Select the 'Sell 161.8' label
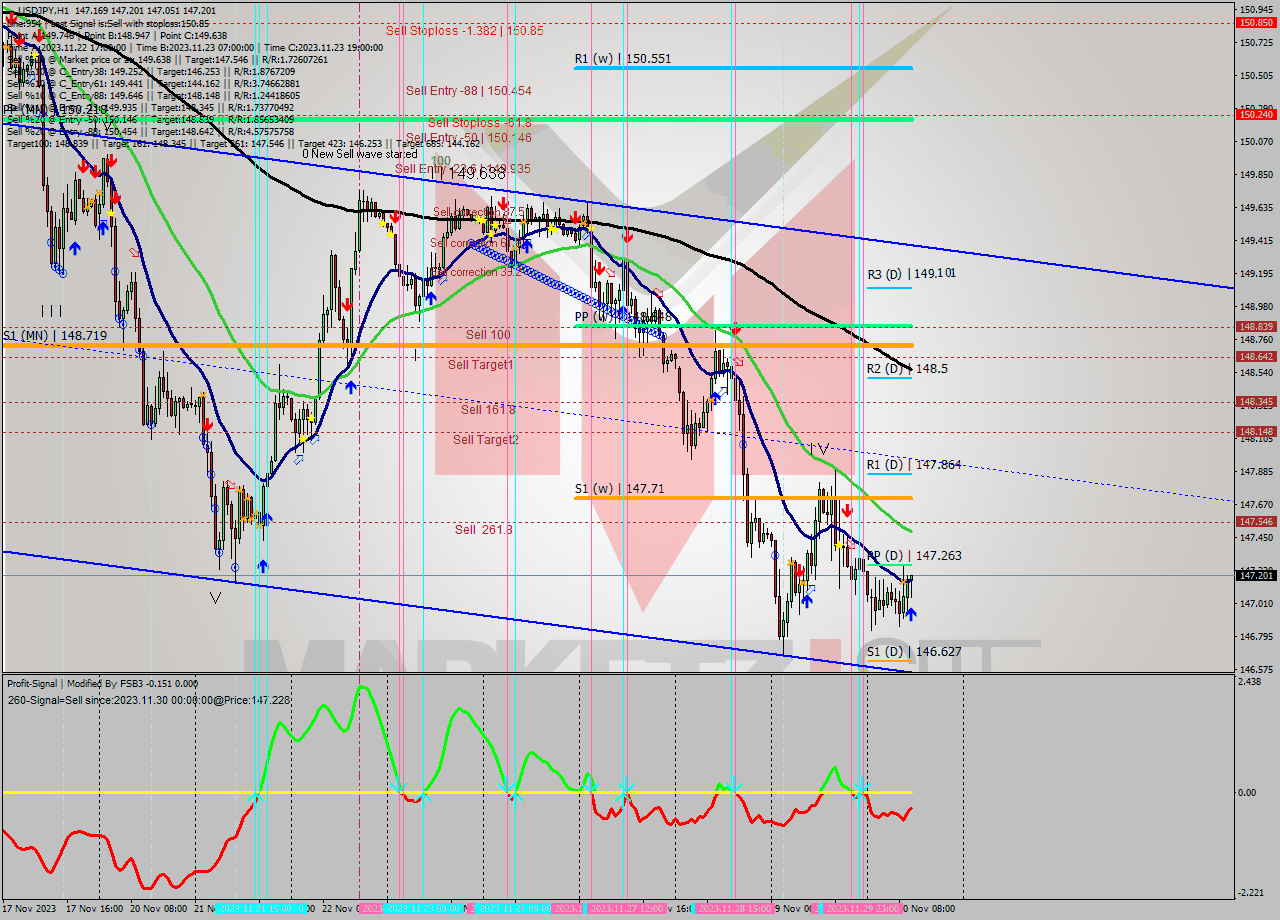Screen dimensions: 1280x920 click(x=488, y=410)
